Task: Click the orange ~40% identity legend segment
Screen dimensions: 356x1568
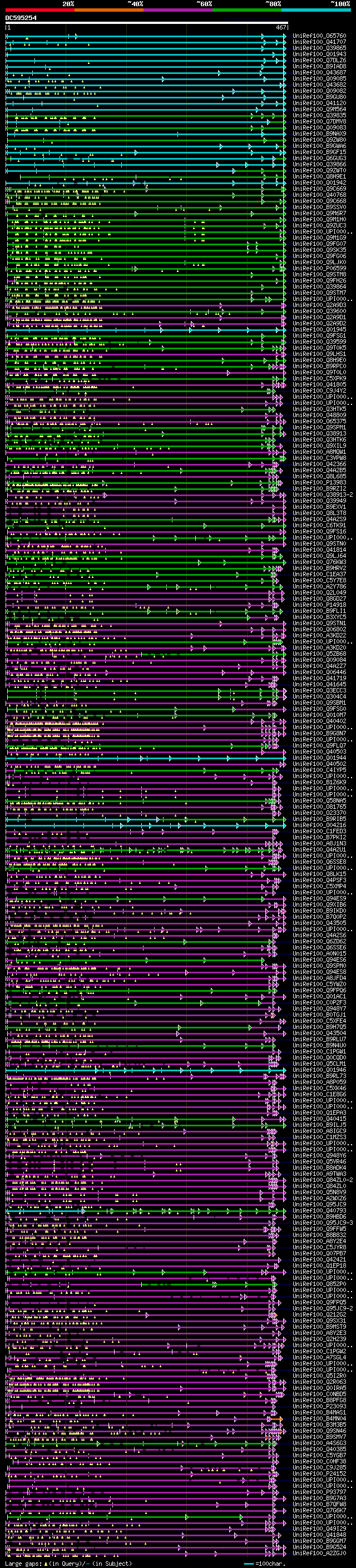Action: [x=109, y=10]
